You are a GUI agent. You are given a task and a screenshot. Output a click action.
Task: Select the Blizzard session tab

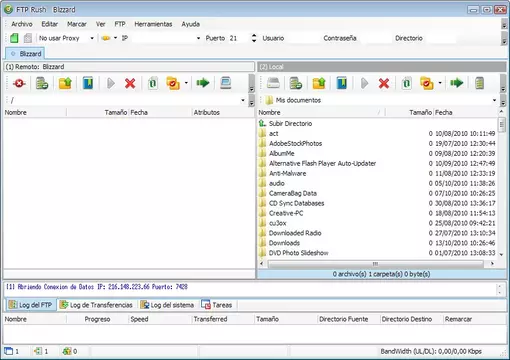pyautogui.click(x=25, y=54)
